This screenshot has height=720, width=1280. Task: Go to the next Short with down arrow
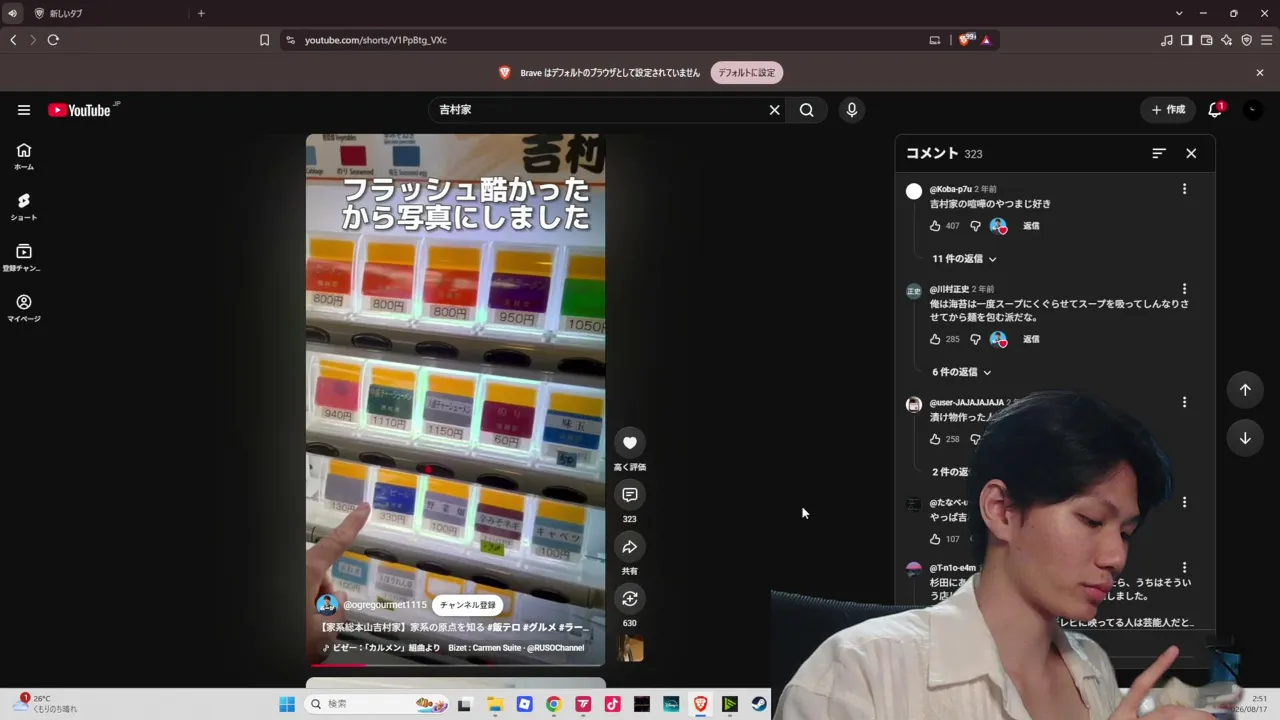tap(1245, 438)
